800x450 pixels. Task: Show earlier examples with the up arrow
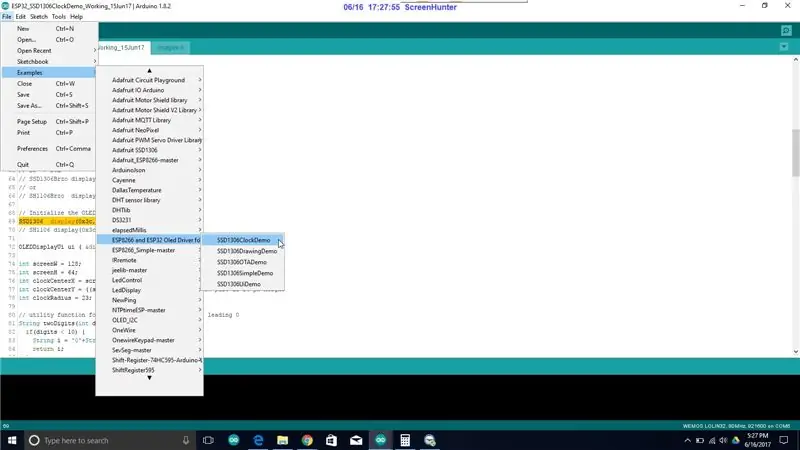149,70
